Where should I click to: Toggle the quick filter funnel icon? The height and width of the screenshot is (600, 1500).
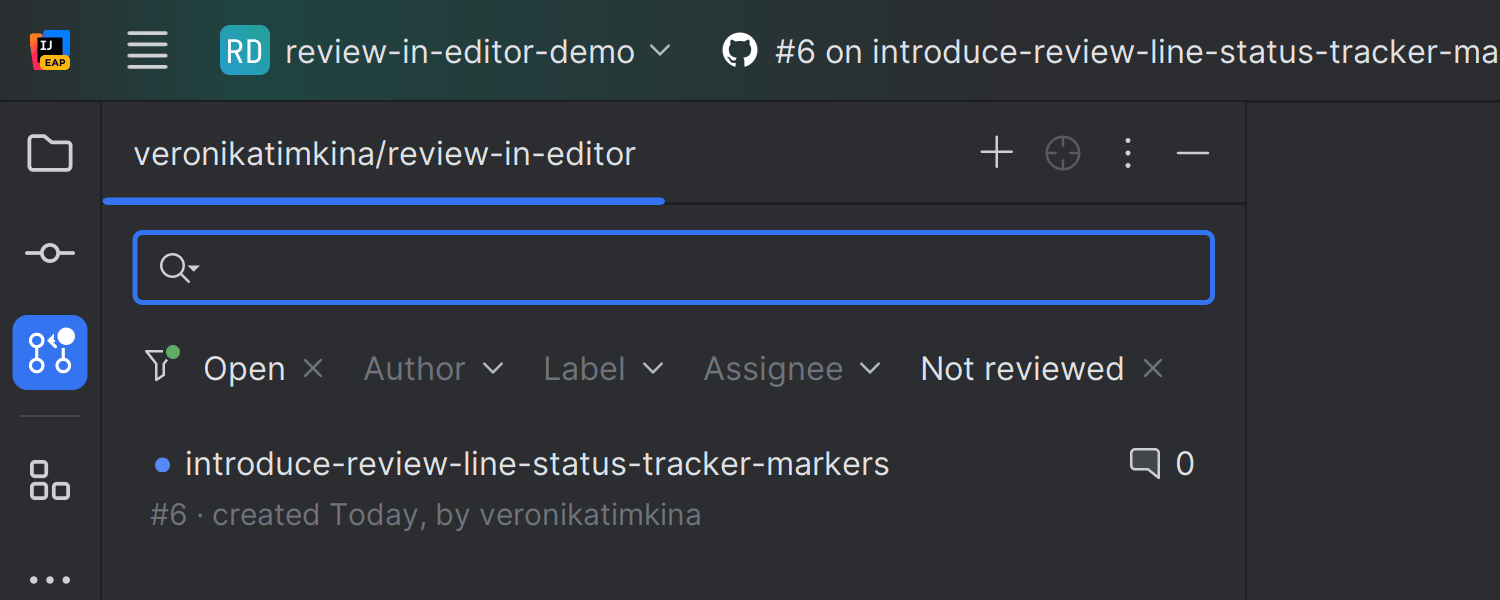click(160, 366)
